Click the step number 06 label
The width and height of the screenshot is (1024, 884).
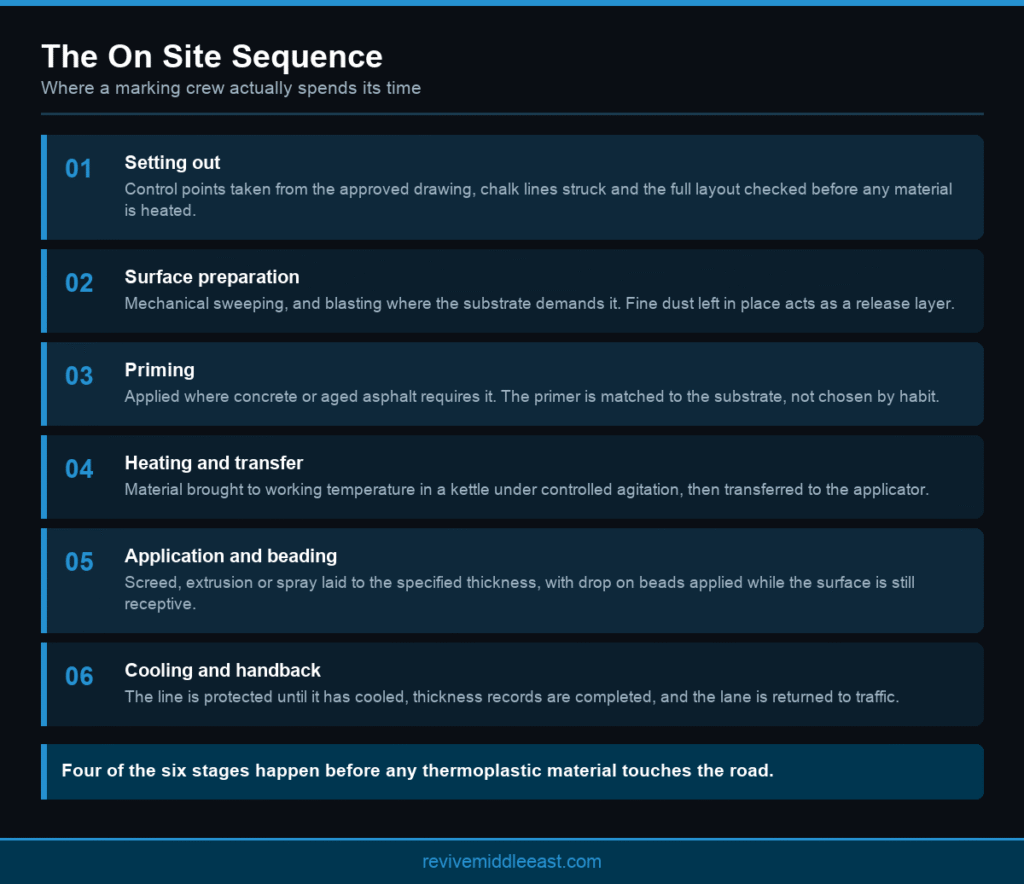[78, 676]
